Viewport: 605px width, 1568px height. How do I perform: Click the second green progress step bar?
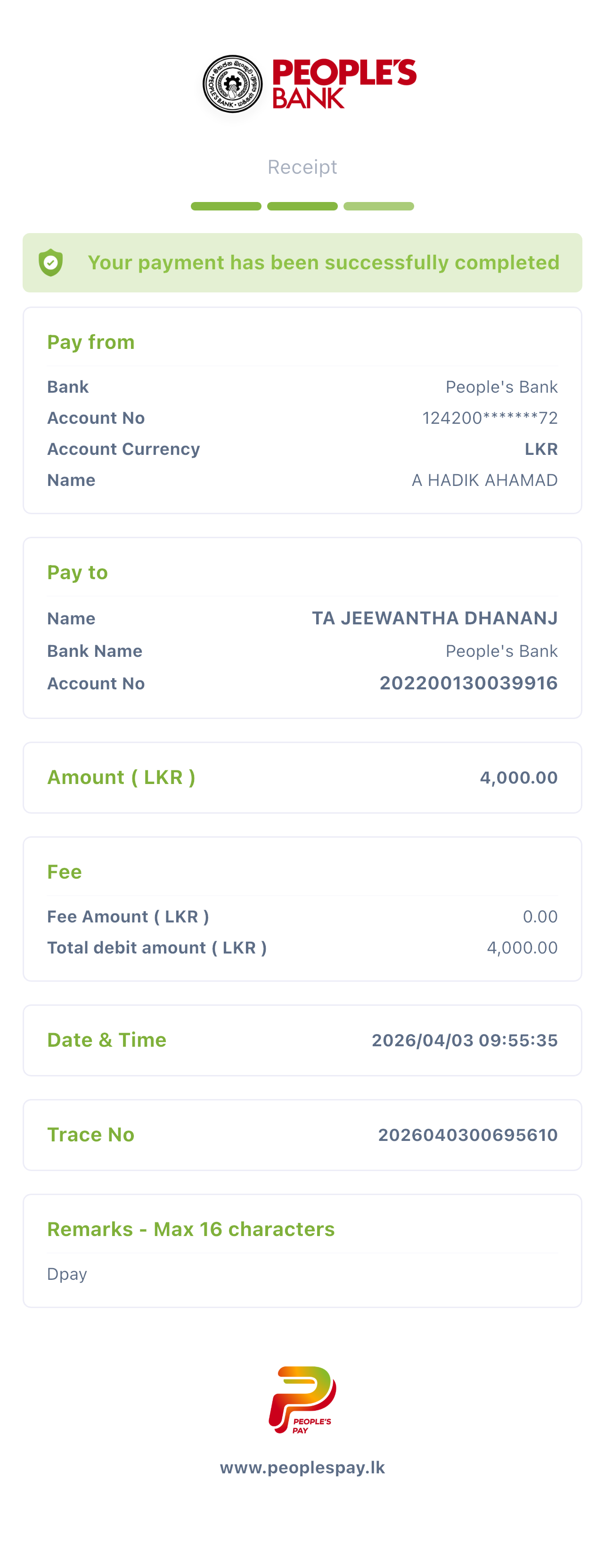302,206
